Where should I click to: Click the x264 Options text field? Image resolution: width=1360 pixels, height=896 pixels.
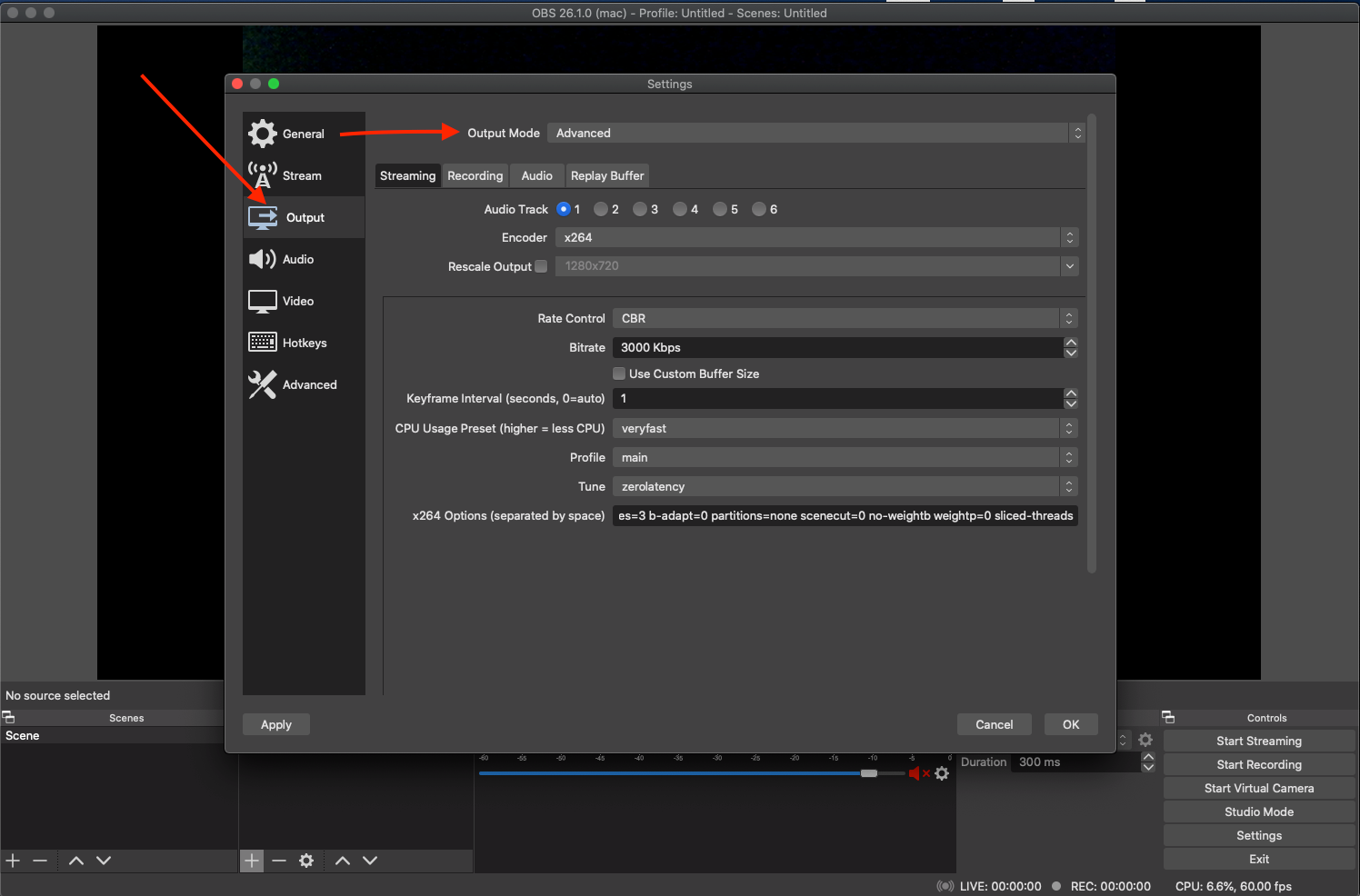(845, 515)
